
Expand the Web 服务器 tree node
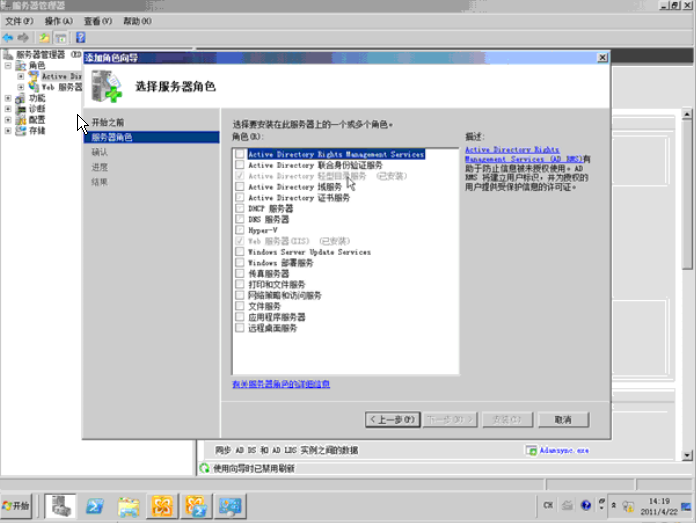[21, 87]
